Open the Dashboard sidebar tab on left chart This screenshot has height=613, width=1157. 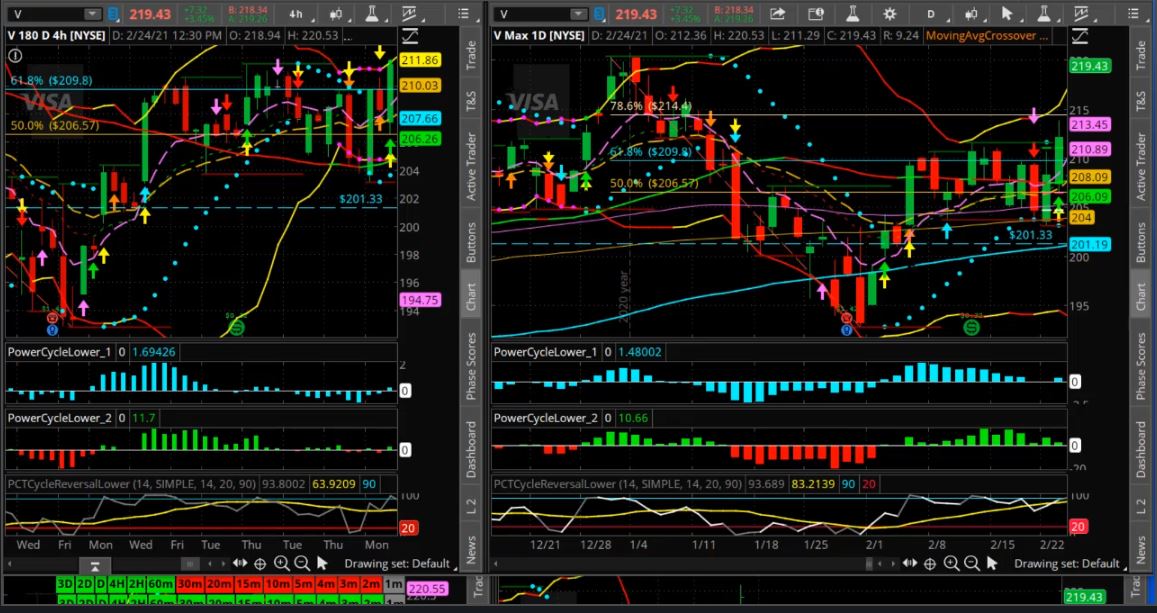coord(472,449)
